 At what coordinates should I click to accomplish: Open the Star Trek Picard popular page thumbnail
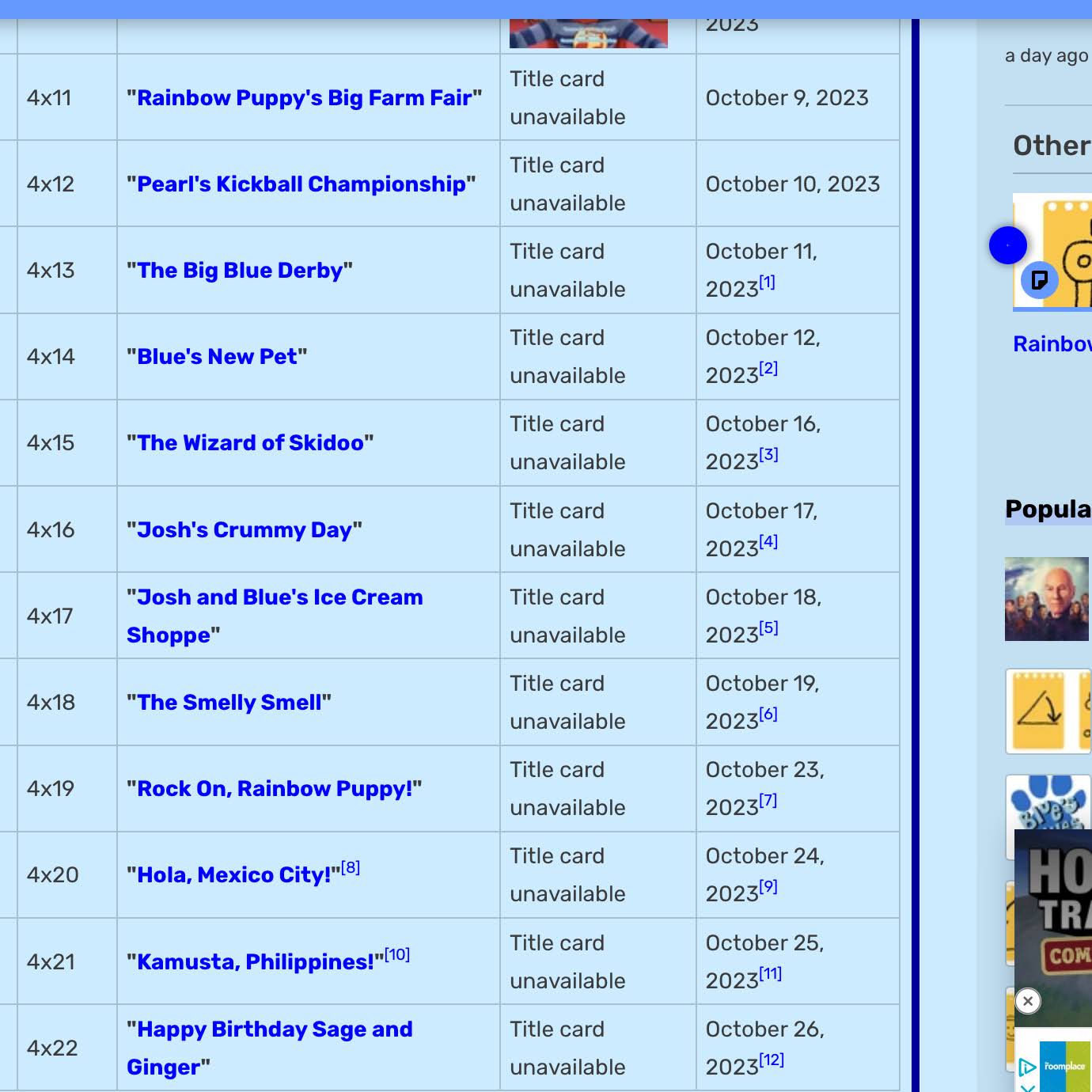[x=1046, y=599]
